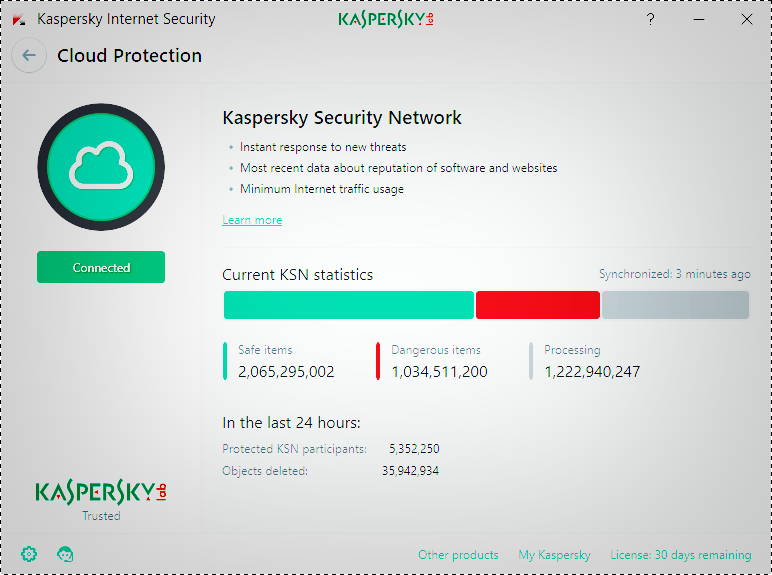Click the gray processing bar segment

(x=675, y=305)
